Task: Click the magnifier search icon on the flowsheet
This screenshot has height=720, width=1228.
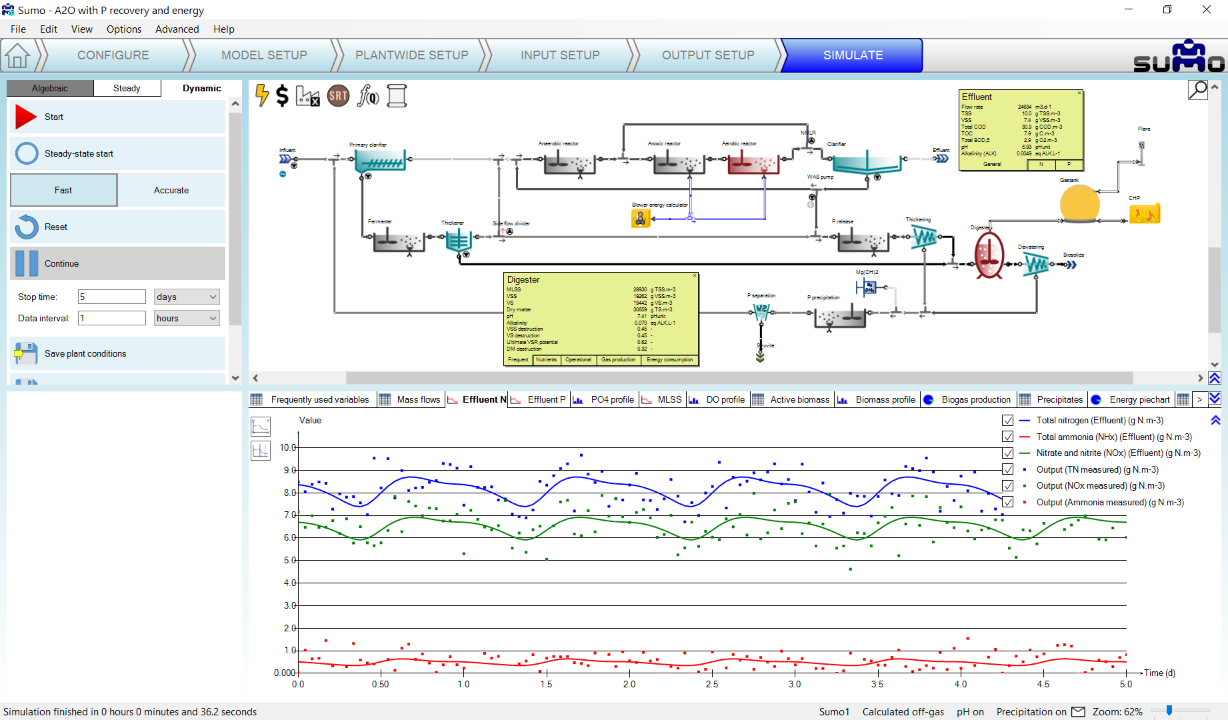Action: pyautogui.click(x=1197, y=91)
